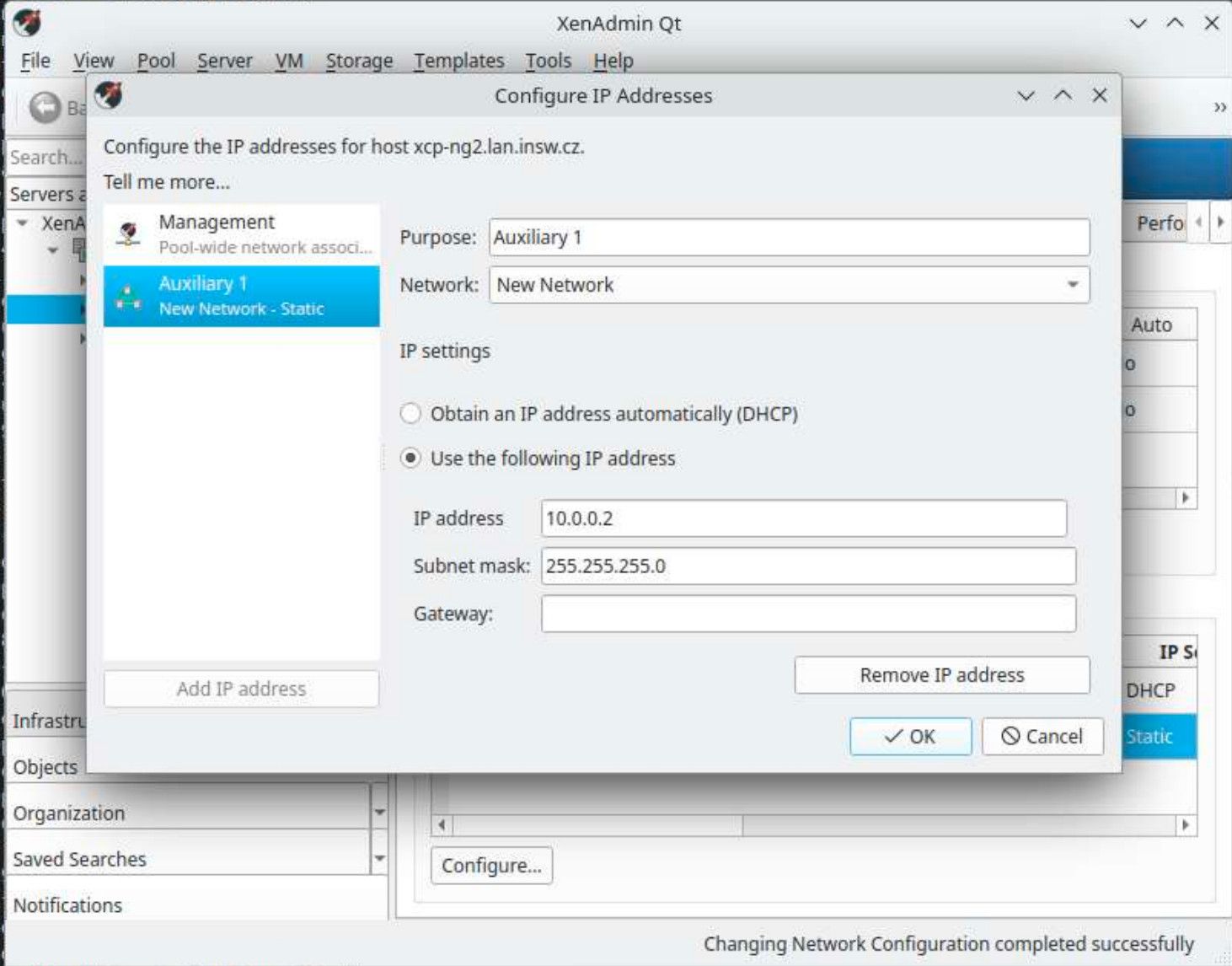Collapse the XenAdmin tree node
Screen dimensions: 1232x966
(23, 223)
